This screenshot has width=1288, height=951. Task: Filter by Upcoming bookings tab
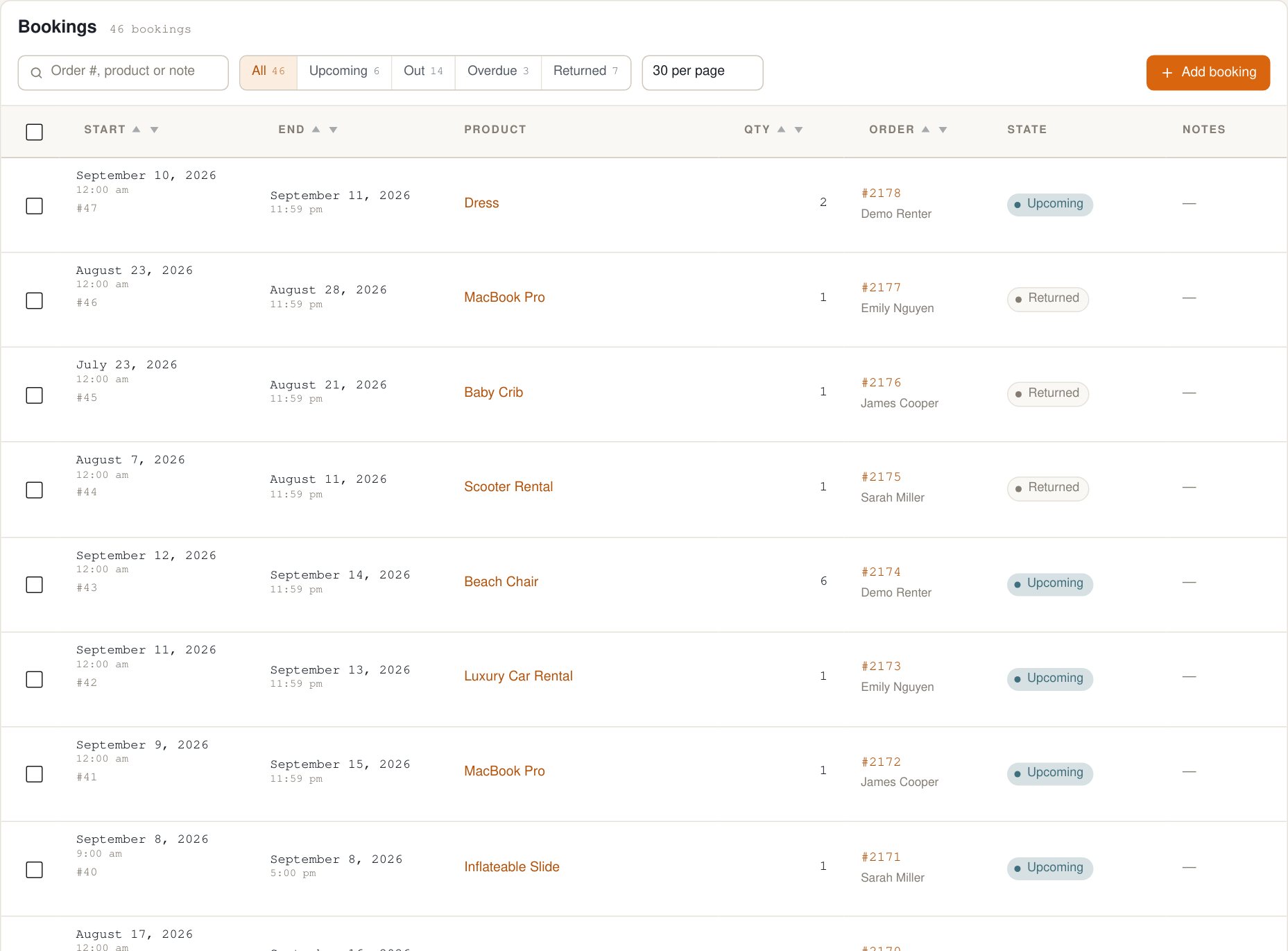click(x=344, y=72)
